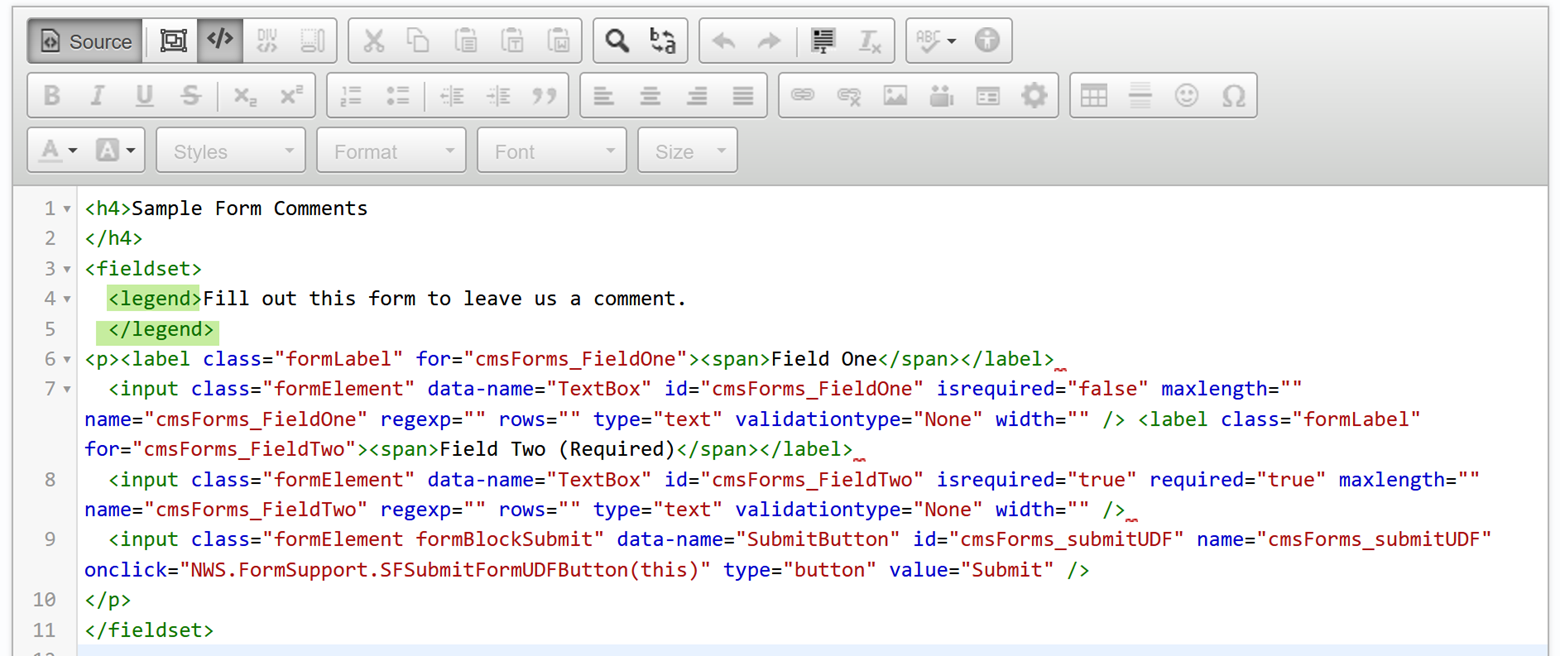
Task: Toggle the Source view button
Action: pyautogui.click(x=85, y=41)
